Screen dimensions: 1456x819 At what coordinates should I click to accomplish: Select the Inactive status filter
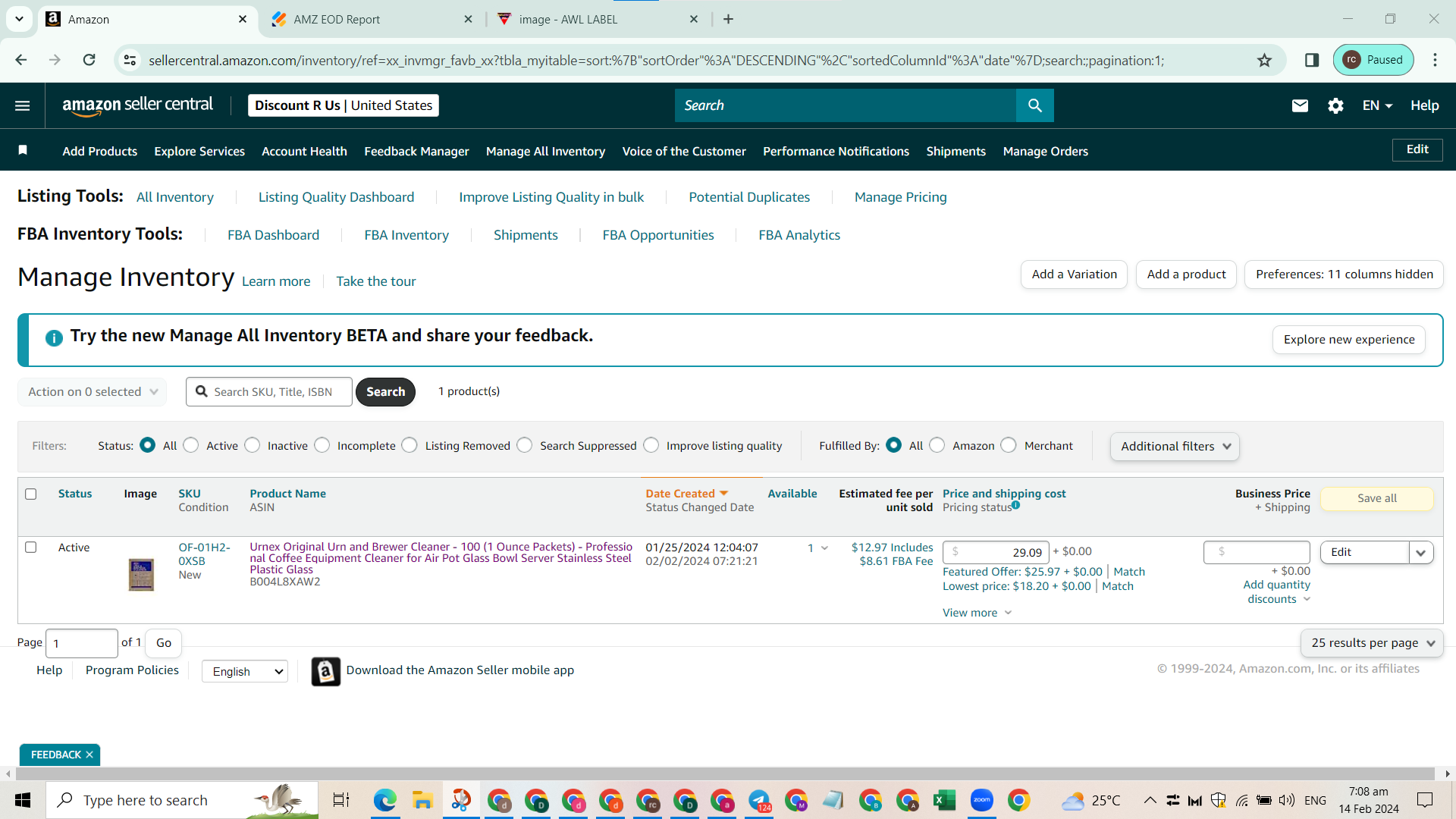[253, 445]
